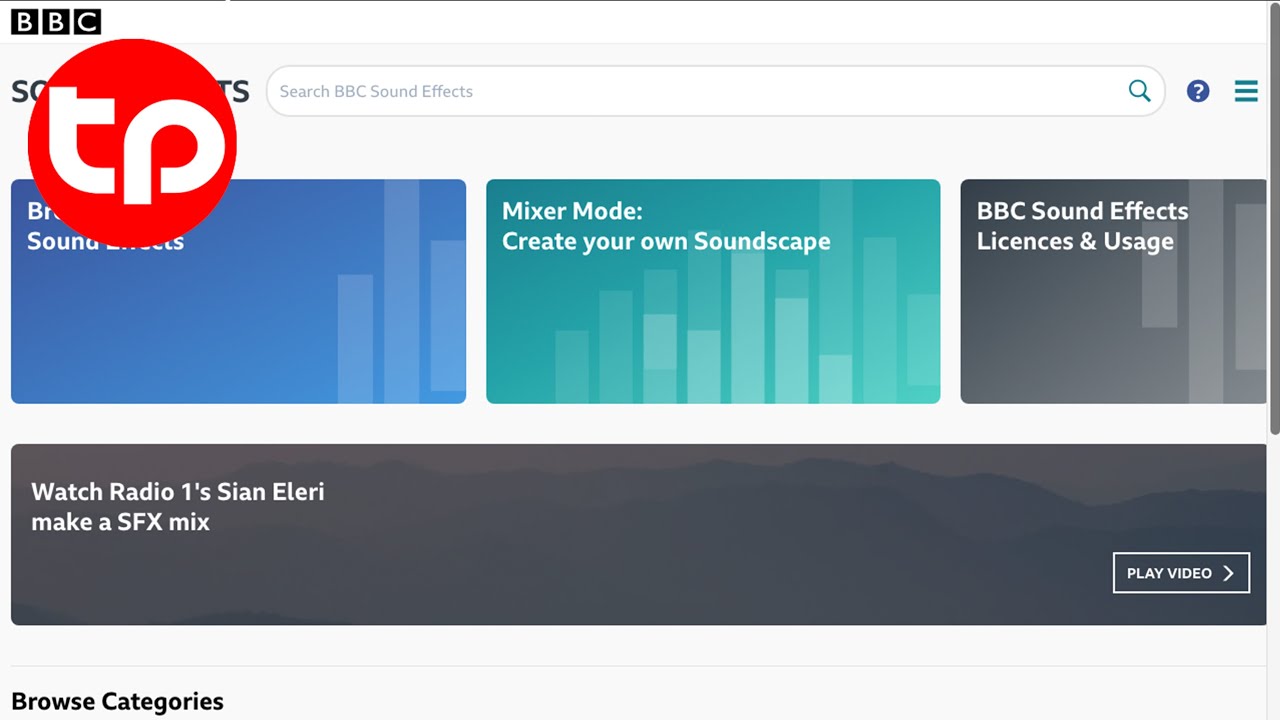The height and width of the screenshot is (720, 1280).
Task: Click the empty scrollbar track below the thumb
Action: click(x=1274, y=580)
